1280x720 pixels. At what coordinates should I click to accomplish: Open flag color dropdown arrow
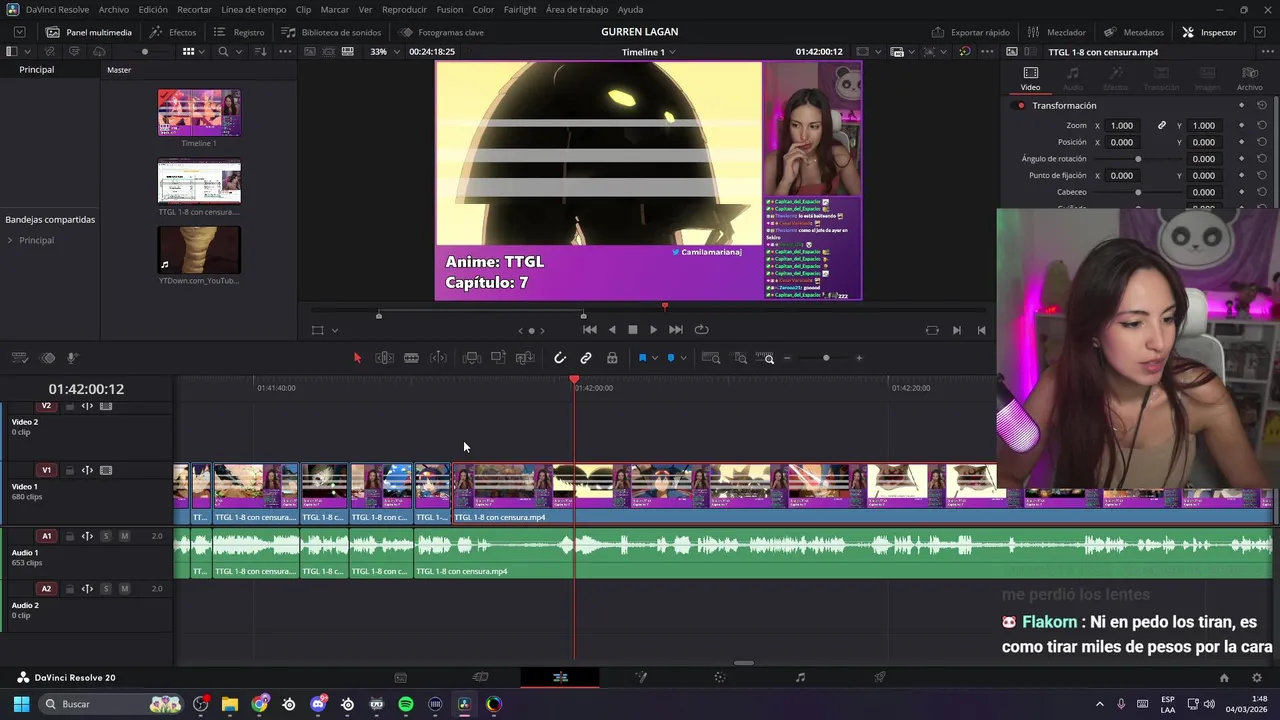tap(654, 358)
